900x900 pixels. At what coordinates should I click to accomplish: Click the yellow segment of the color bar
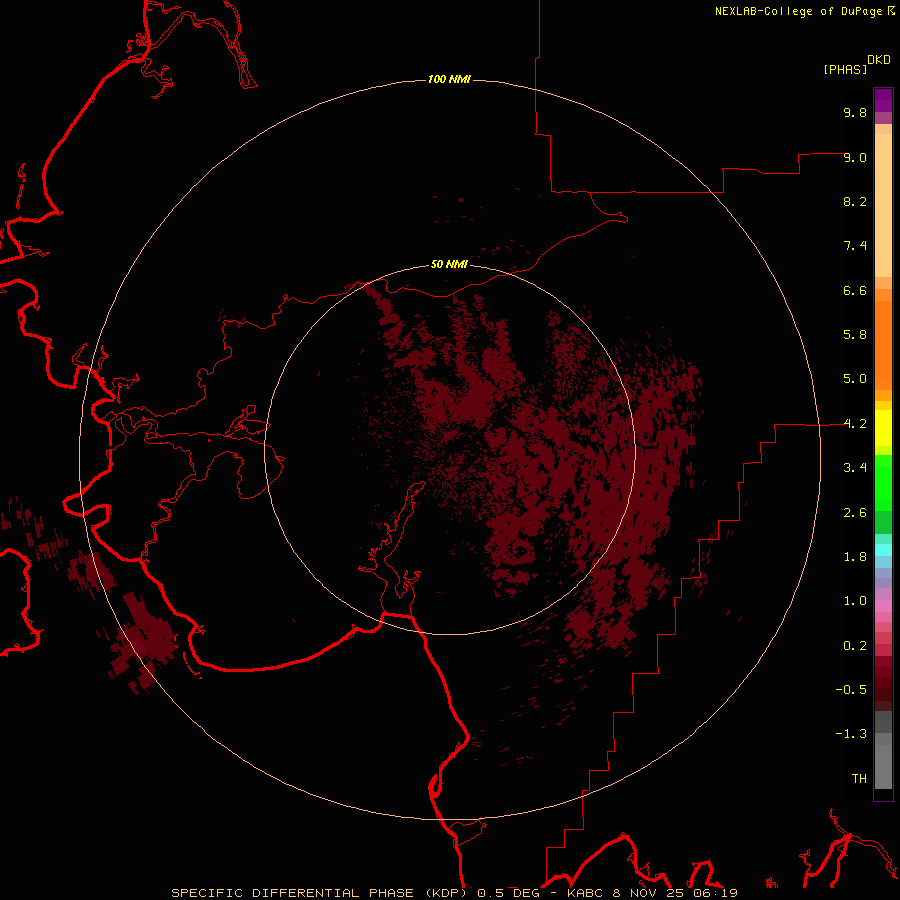click(x=883, y=428)
